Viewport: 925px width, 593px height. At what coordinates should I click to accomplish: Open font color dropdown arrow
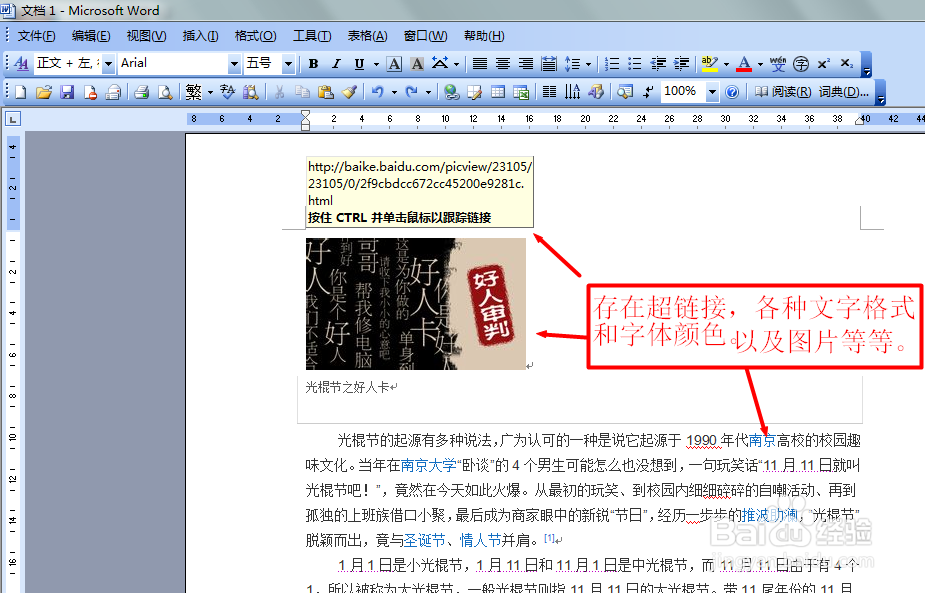pyautogui.click(x=760, y=63)
